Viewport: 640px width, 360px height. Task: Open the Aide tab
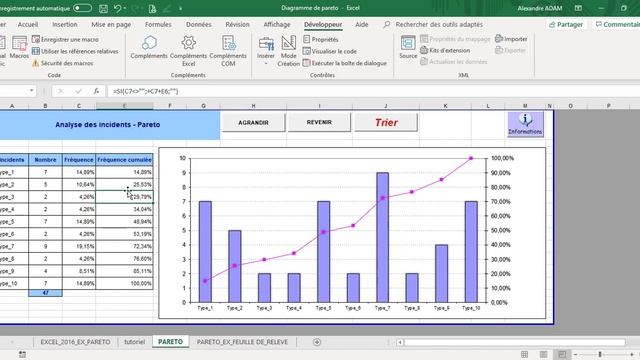(361, 24)
